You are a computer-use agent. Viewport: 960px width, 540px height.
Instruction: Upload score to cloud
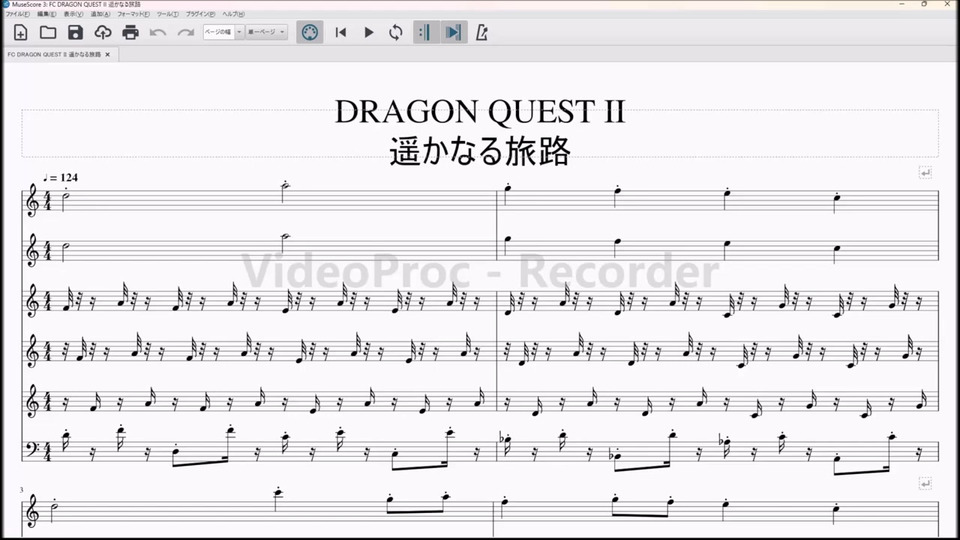click(x=103, y=32)
